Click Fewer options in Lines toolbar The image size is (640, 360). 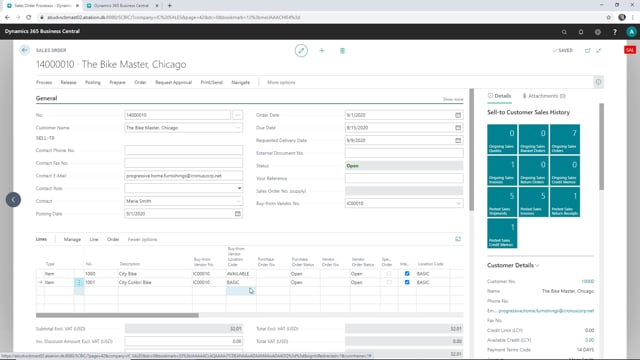pos(142,239)
